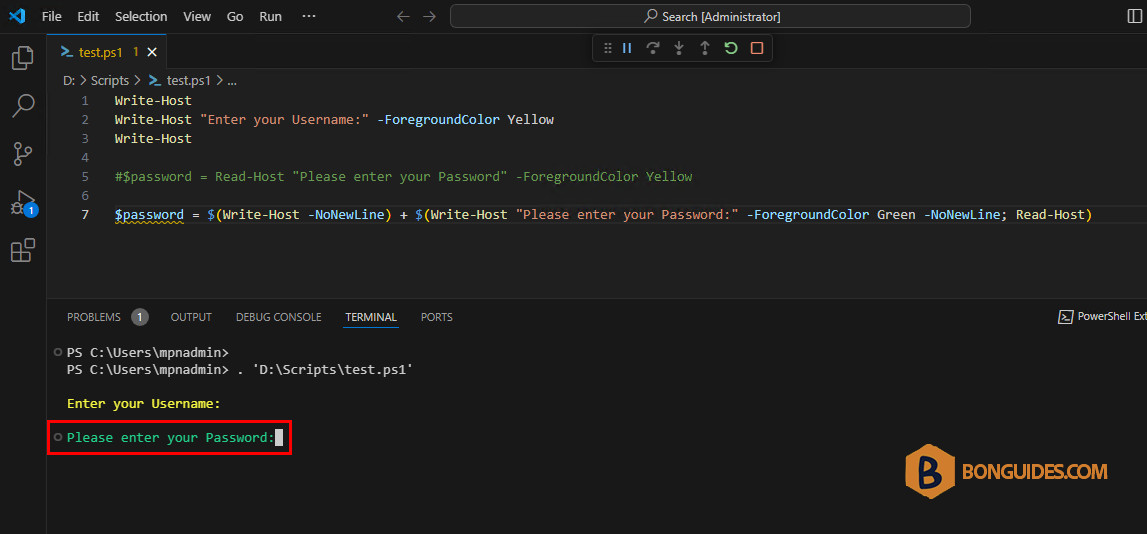Screen dimensions: 1147x534
Task: Step into in the debug toolbar
Action: (x=679, y=48)
